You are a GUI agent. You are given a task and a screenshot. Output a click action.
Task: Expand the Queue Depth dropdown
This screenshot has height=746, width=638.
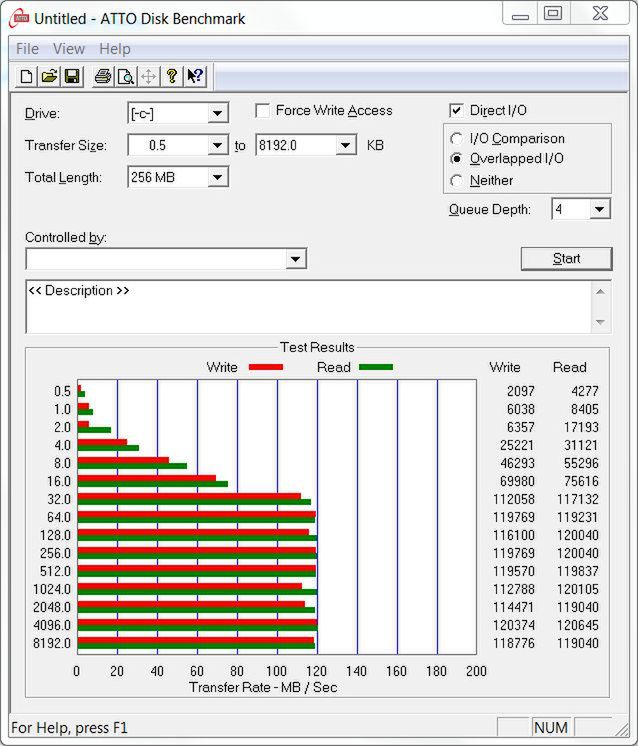[599, 209]
